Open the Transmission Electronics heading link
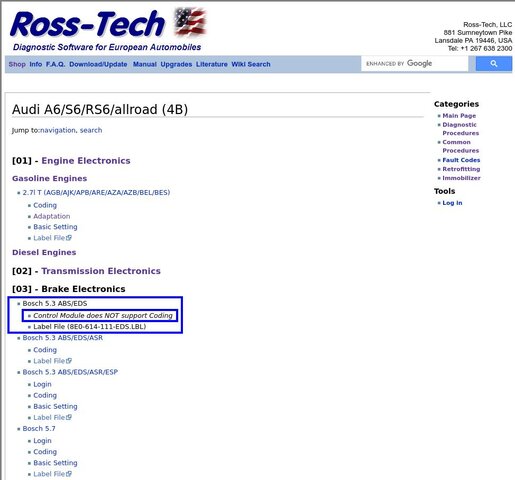The width and height of the screenshot is (515, 480). pos(101,271)
